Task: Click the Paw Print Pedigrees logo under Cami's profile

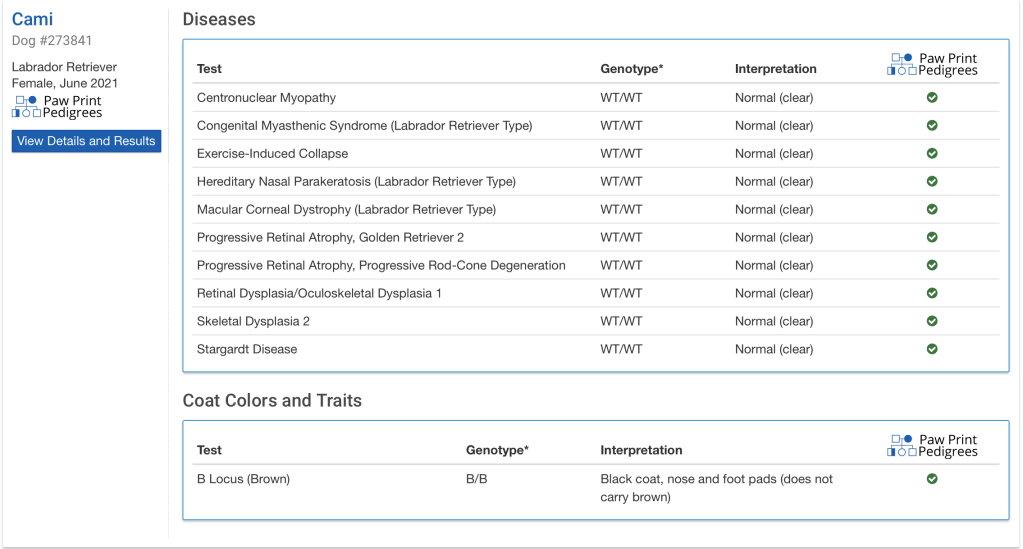Action: click(x=57, y=107)
